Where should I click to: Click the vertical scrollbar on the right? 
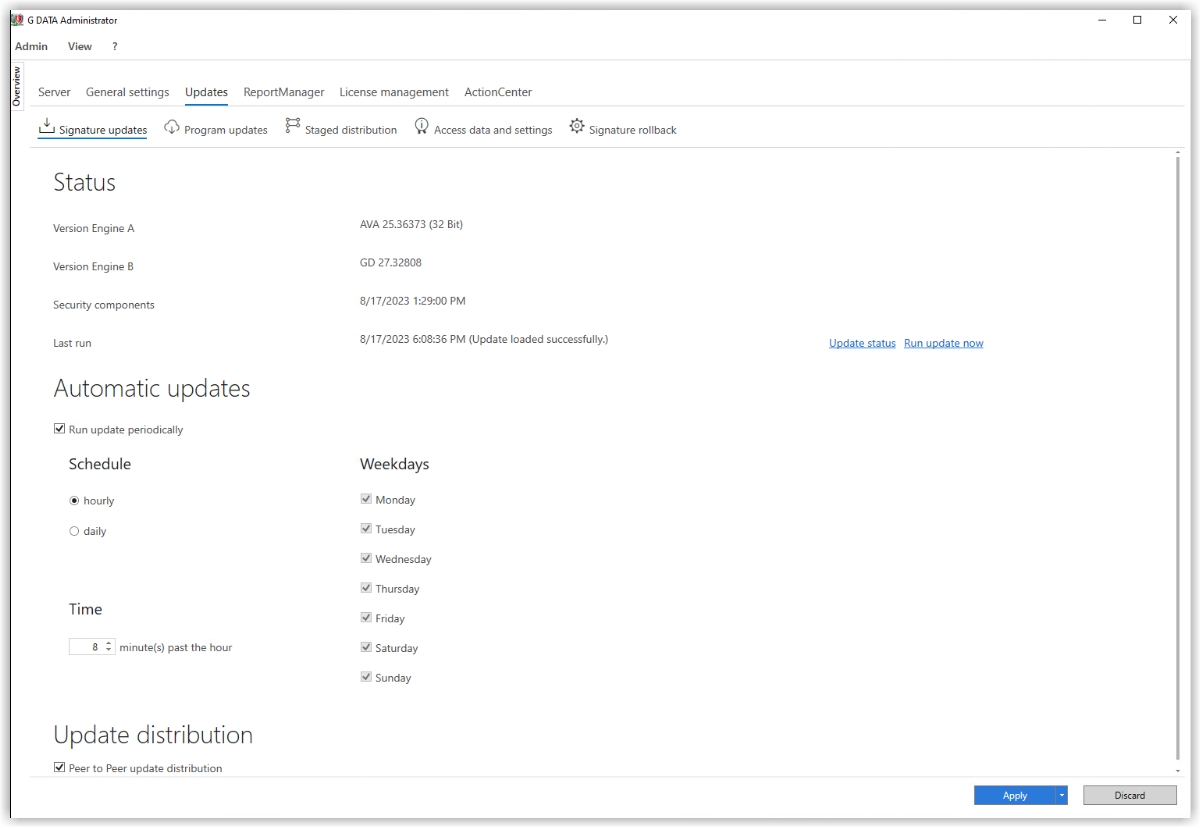pyautogui.click(x=1179, y=460)
